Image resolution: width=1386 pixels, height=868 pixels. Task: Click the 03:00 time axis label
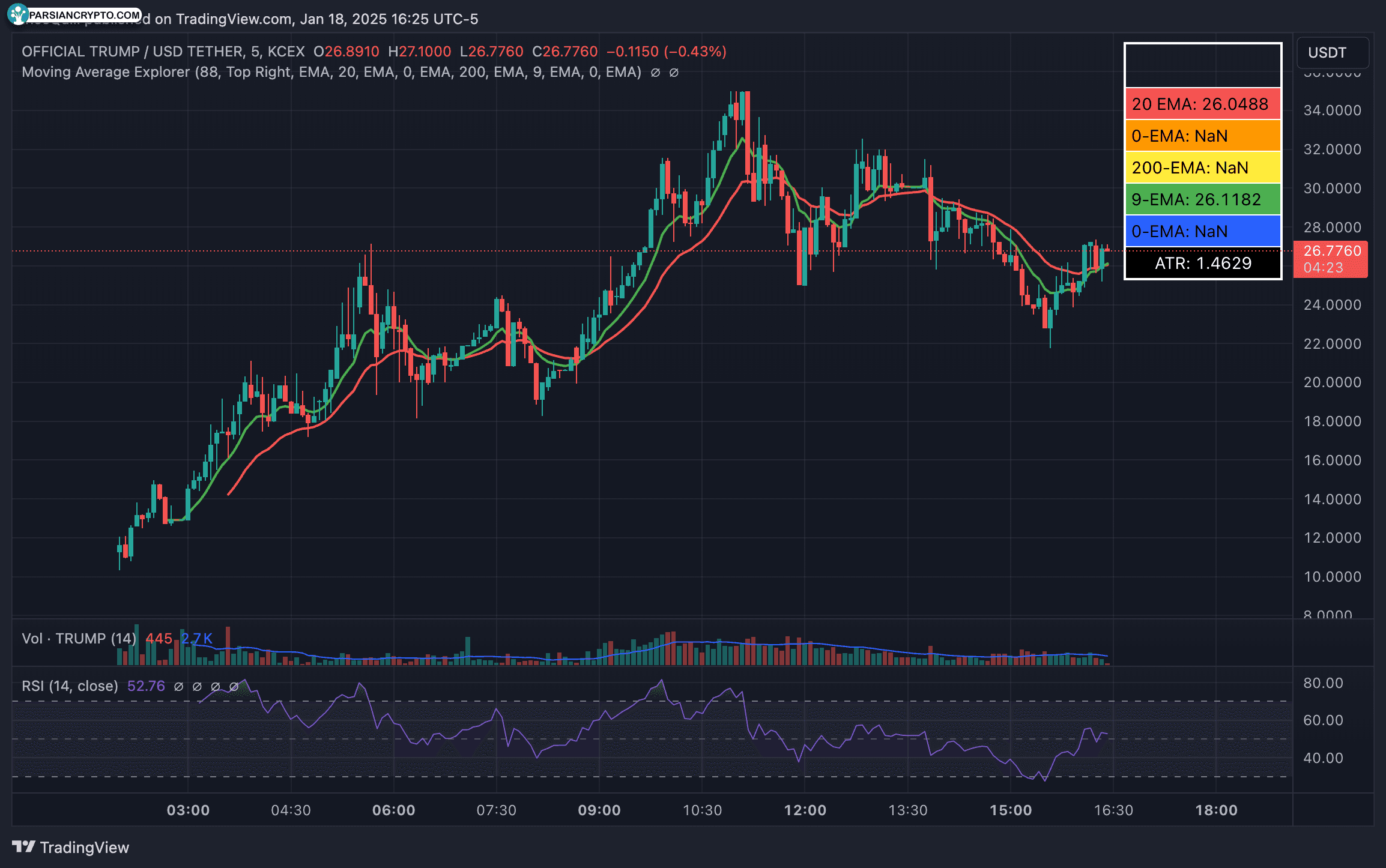pyautogui.click(x=188, y=810)
